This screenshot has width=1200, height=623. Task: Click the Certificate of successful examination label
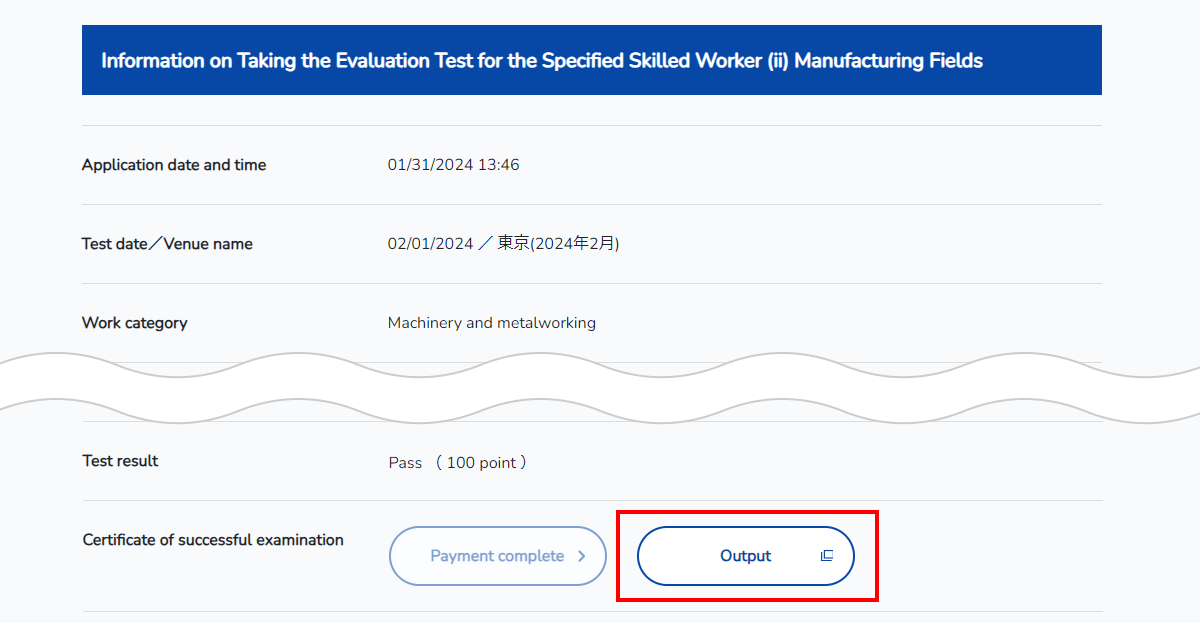[213, 540]
